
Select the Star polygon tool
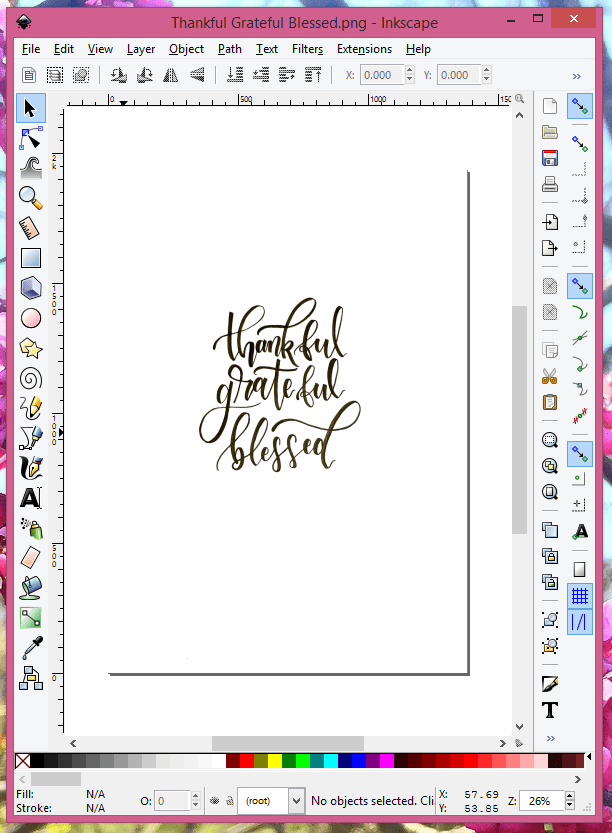point(30,348)
